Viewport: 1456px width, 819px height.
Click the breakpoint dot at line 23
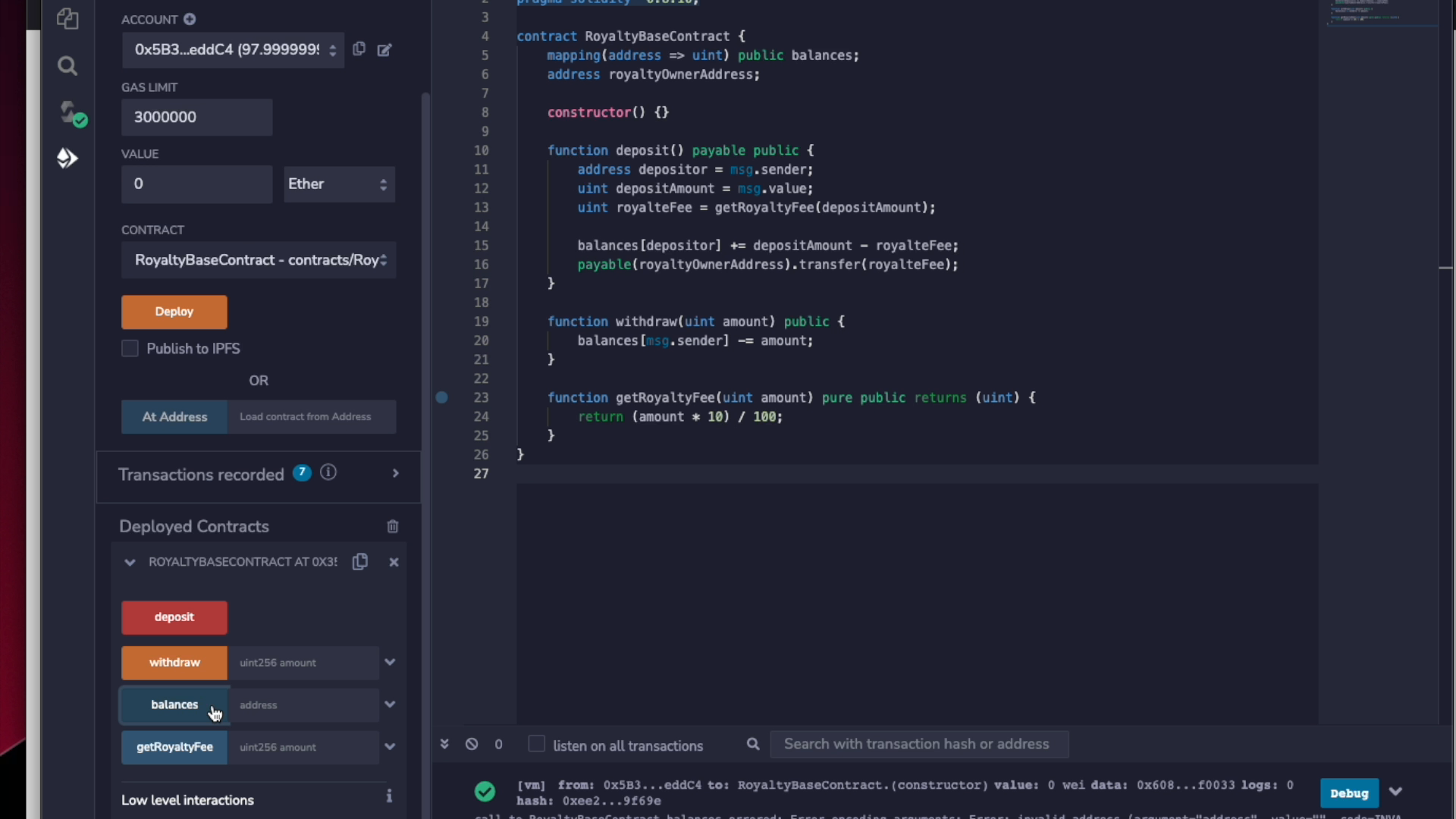point(442,397)
